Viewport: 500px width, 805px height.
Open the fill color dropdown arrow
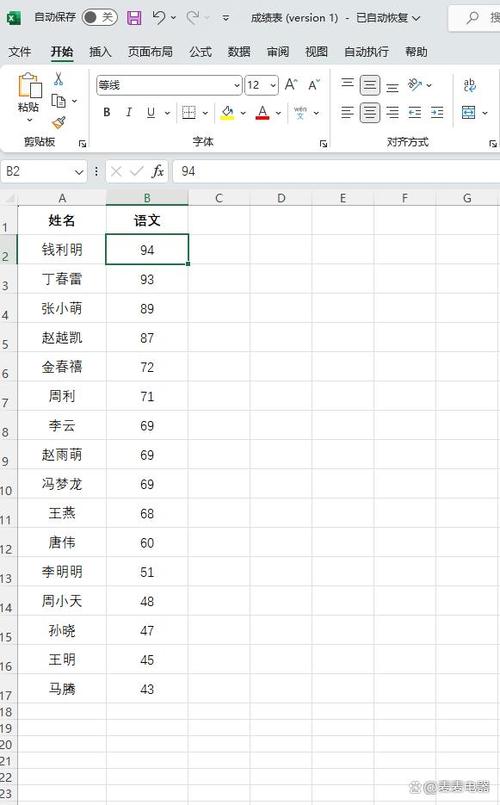243,113
